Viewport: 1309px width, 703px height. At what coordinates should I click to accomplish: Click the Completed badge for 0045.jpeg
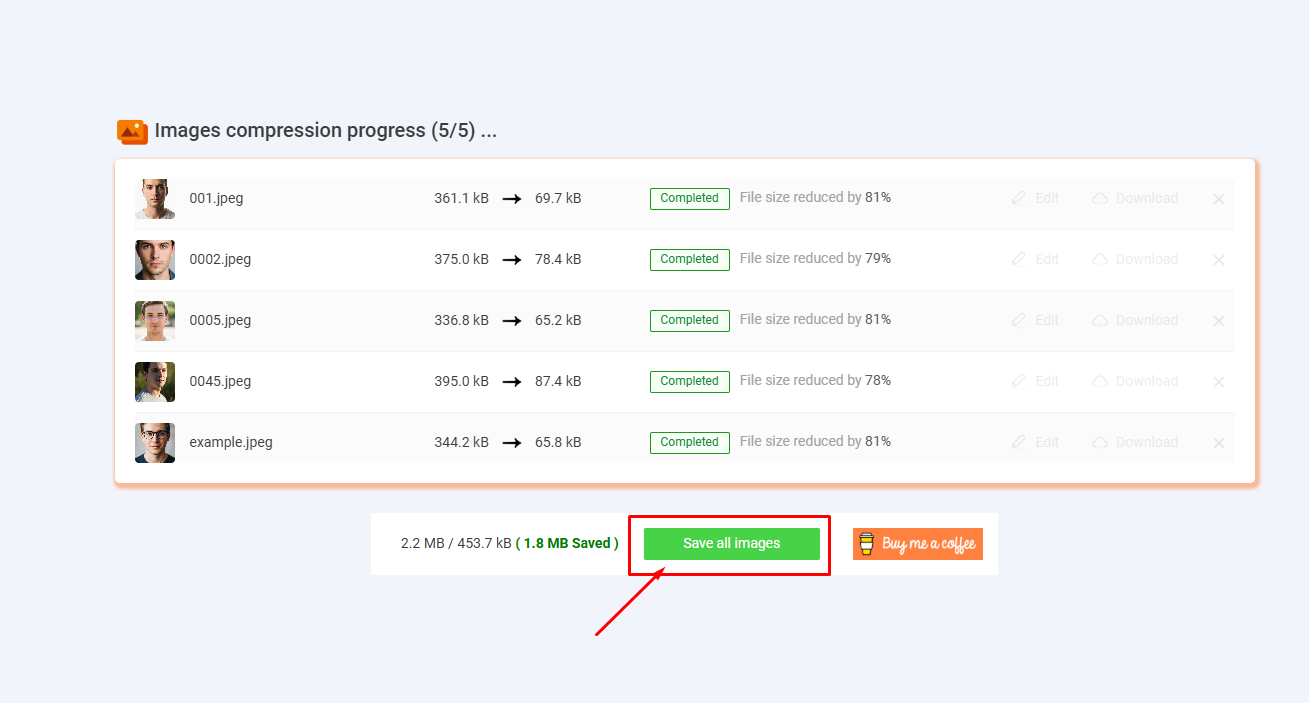690,382
